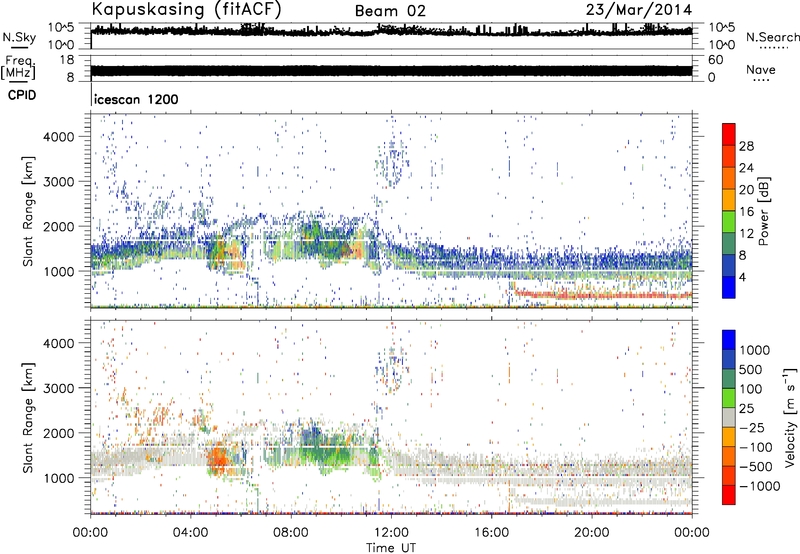Image resolution: width=800 pixels, height=554 pixels.
Task: Click the 'Velocity [m s-1]' colorbar label
Action: click(790, 416)
